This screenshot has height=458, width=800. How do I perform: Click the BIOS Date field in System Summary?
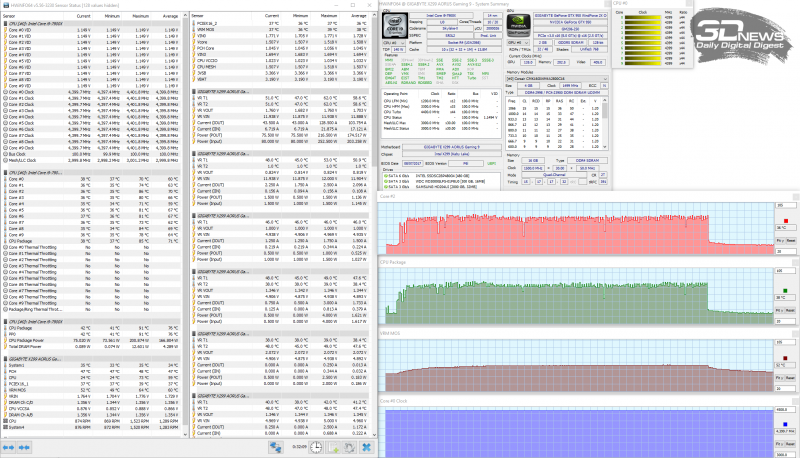412,164
